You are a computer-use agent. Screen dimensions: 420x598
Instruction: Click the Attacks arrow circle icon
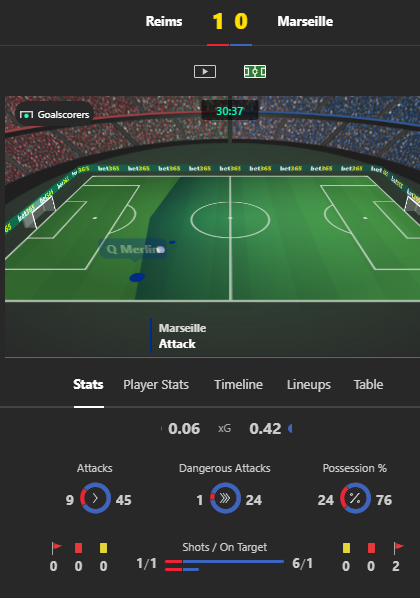point(95,498)
